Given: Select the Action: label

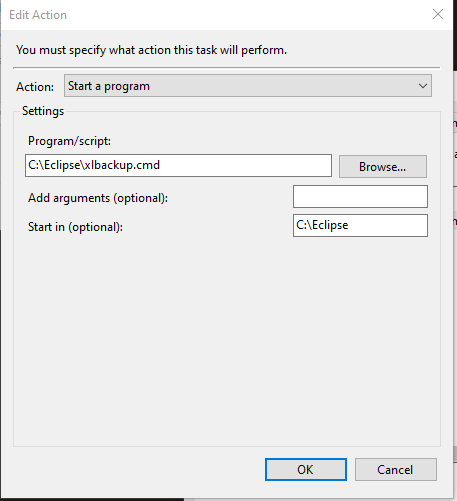Looking at the screenshot, I should pos(35,87).
